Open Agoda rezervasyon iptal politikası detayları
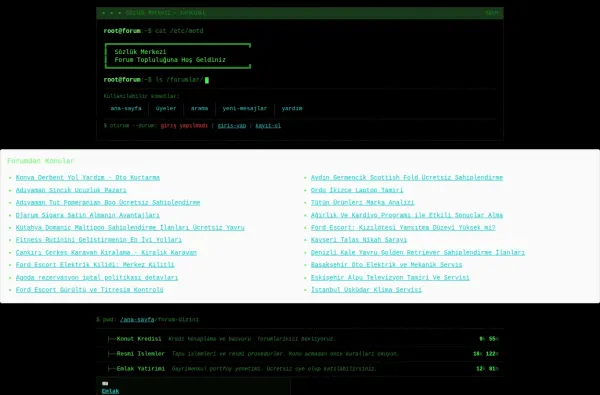The width and height of the screenshot is (600, 395). (97, 277)
